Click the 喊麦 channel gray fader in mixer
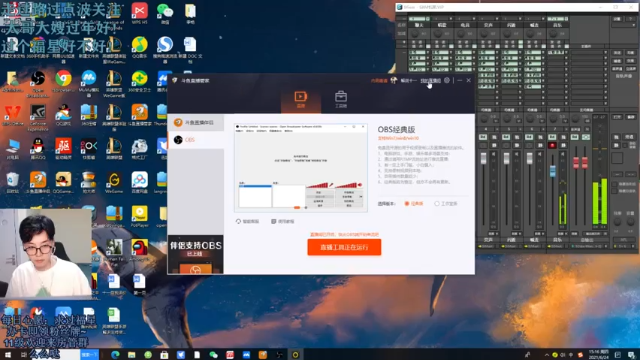The width and height of the screenshot is (640, 360). point(529,158)
